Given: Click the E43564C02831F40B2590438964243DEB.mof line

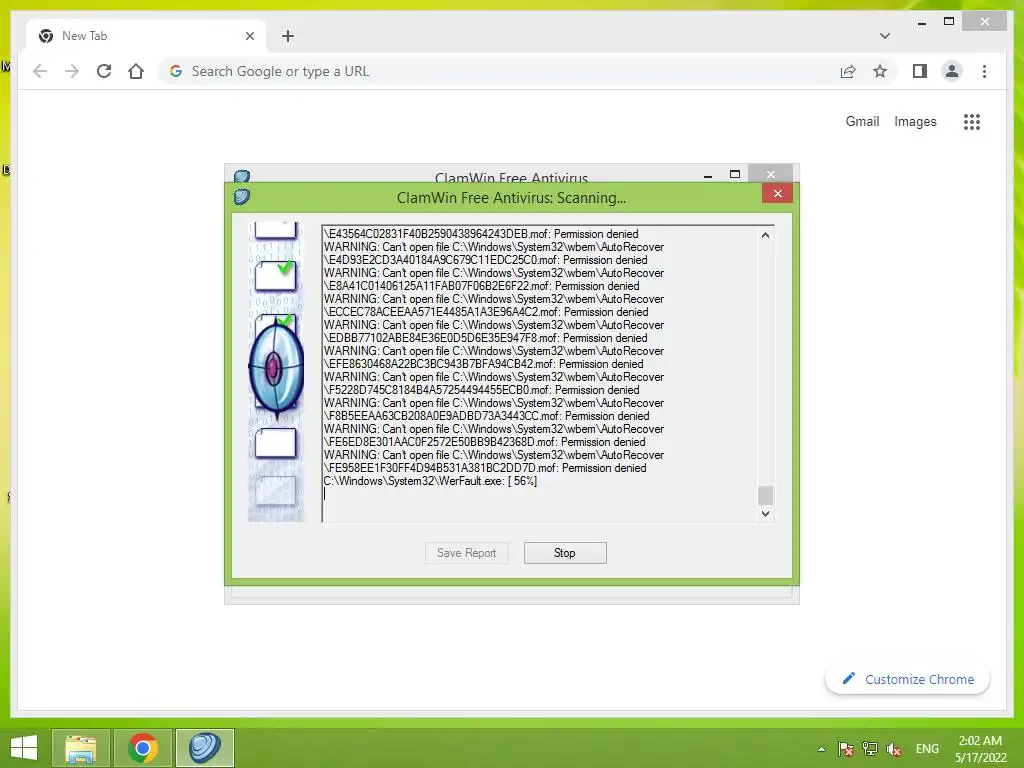Looking at the screenshot, I should click(481, 234).
